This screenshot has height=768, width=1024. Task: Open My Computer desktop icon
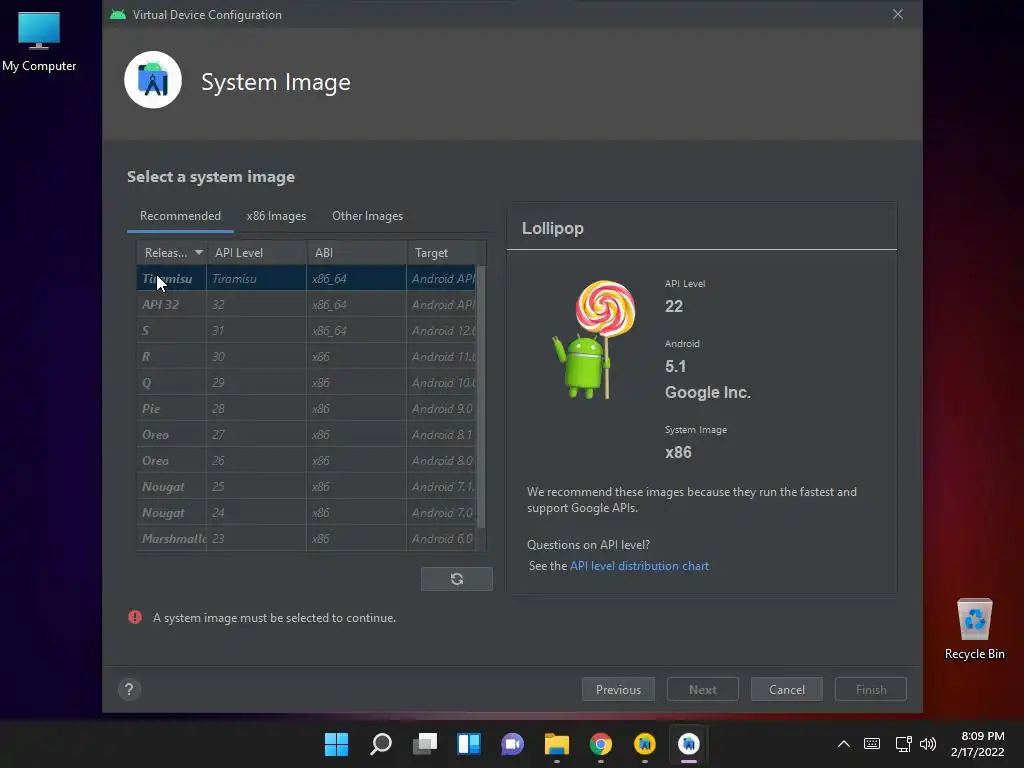39,40
